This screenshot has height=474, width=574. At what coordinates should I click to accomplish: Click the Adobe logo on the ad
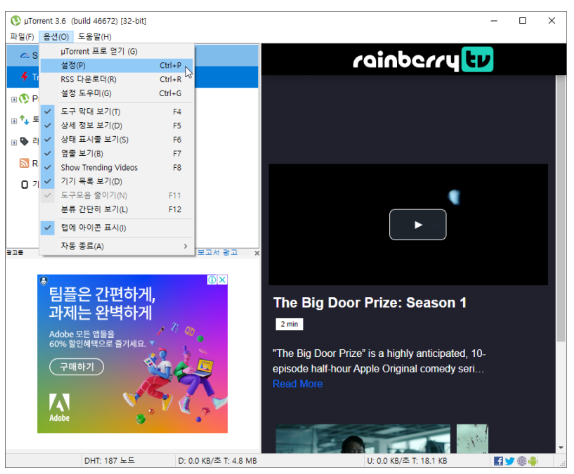(59, 407)
